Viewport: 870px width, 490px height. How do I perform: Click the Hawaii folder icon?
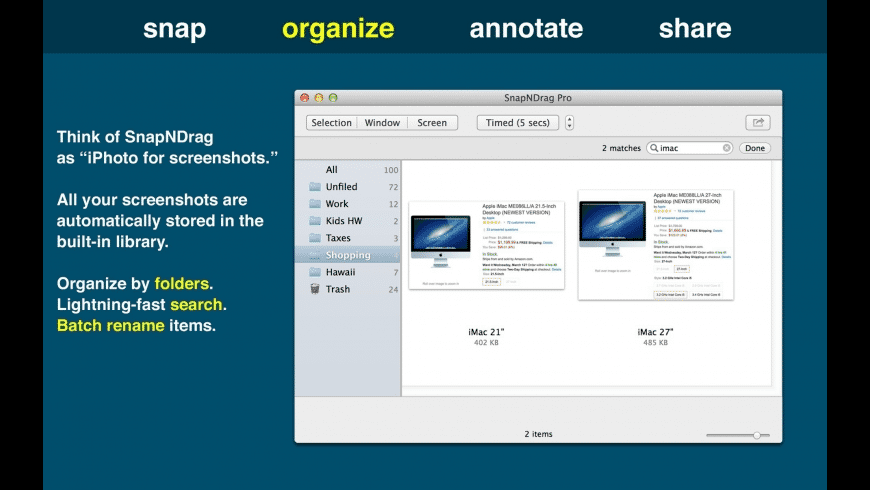point(315,272)
